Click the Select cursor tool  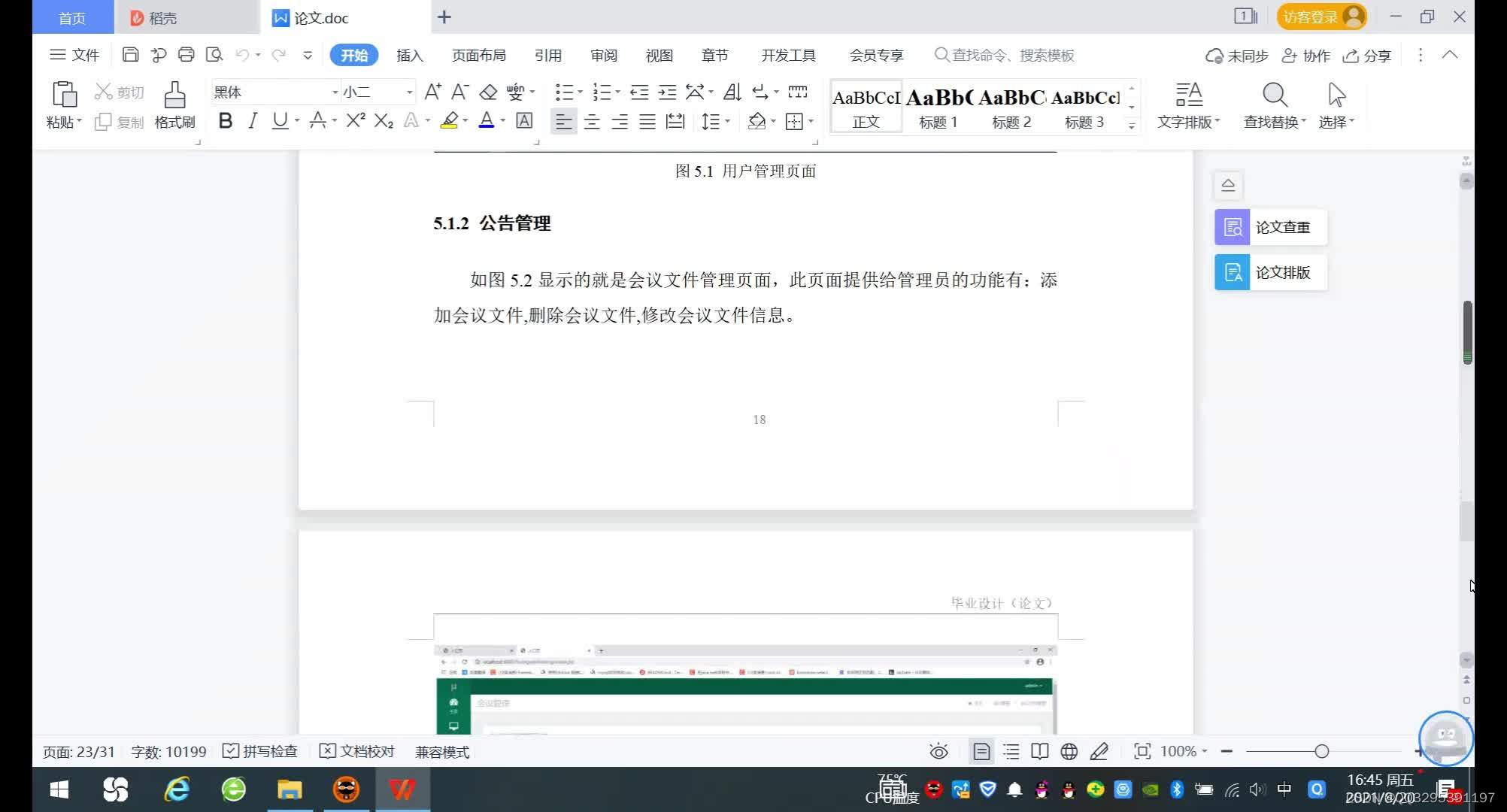(x=1336, y=95)
